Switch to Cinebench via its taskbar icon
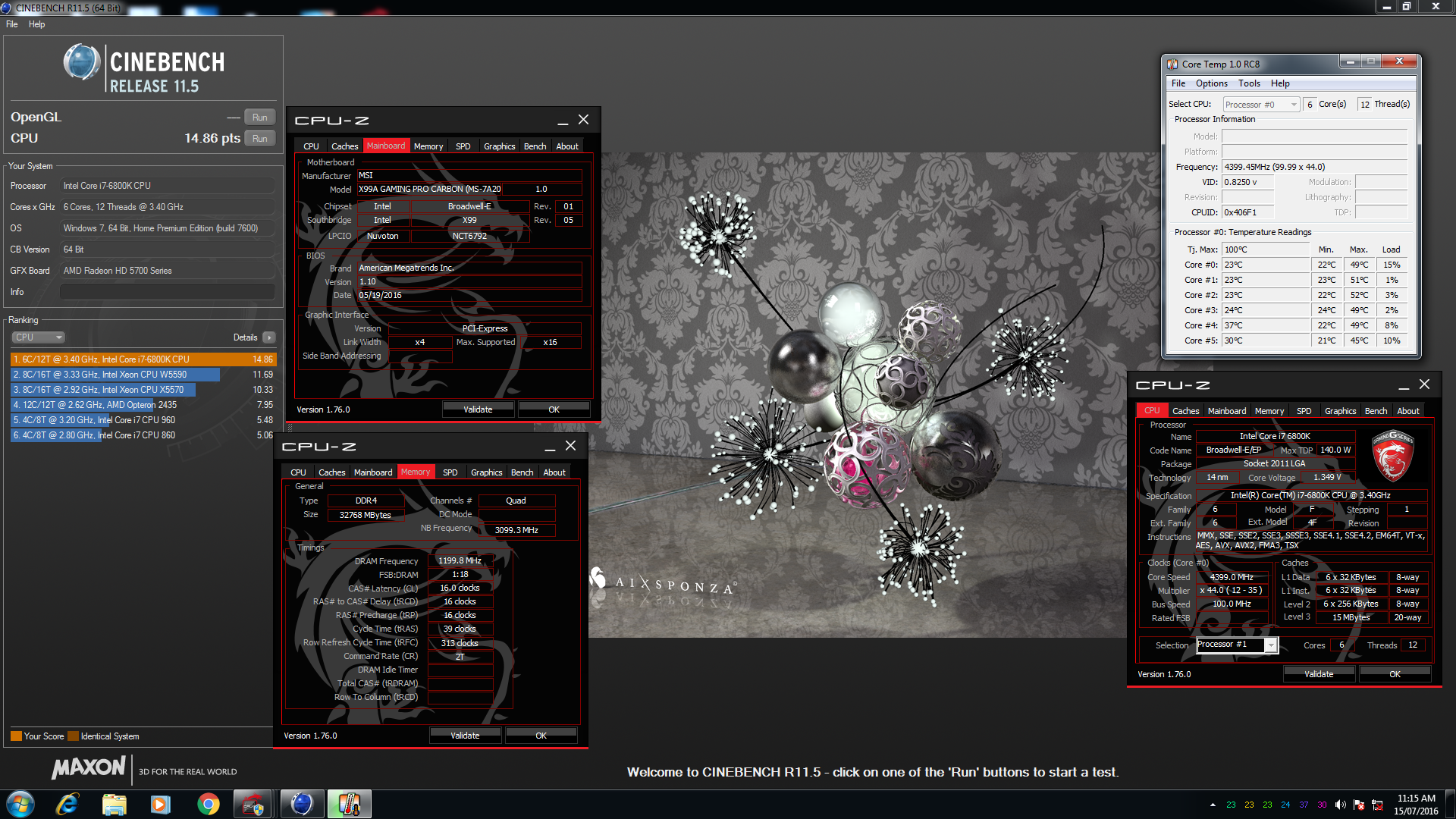The height and width of the screenshot is (819, 1456). (x=302, y=804)
